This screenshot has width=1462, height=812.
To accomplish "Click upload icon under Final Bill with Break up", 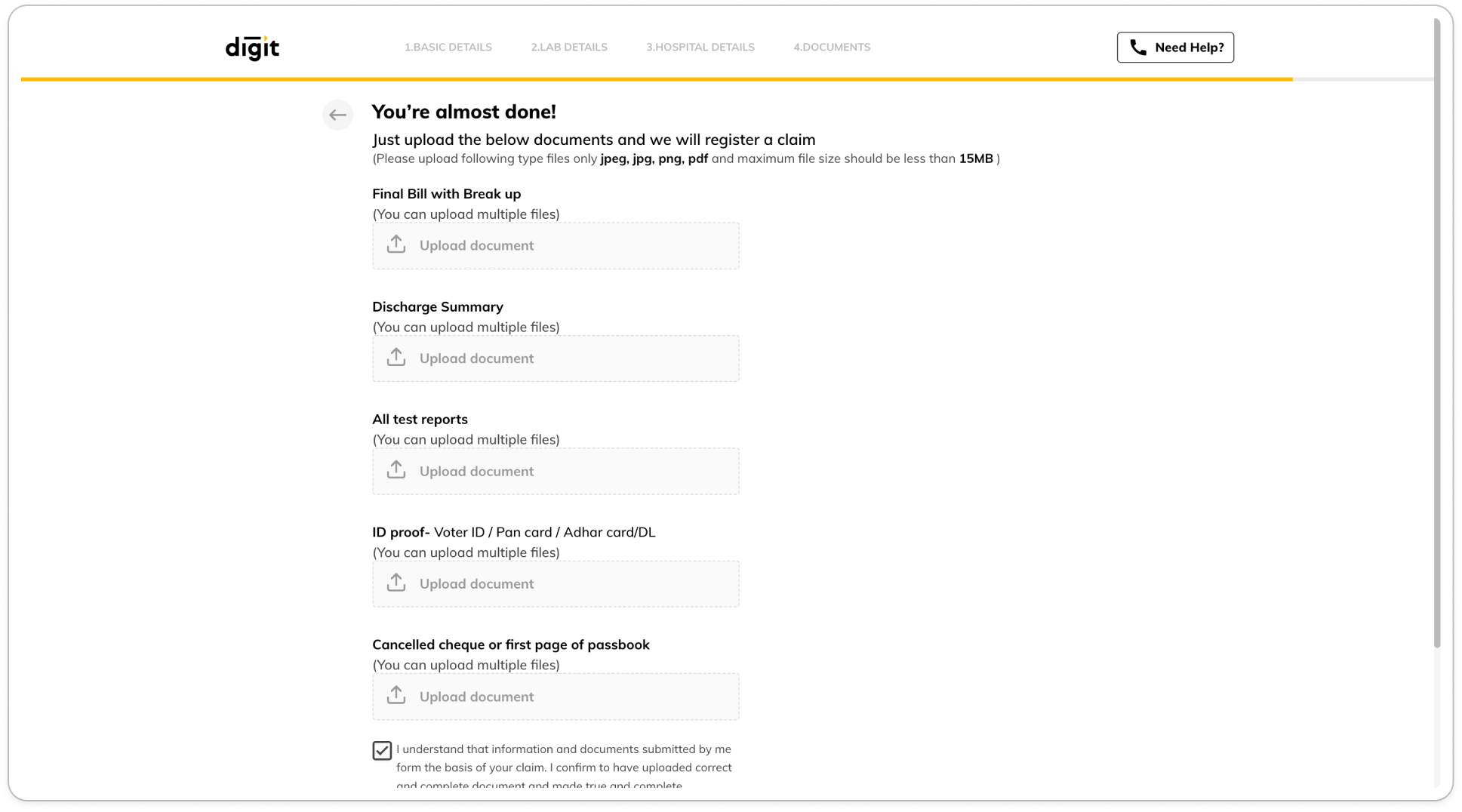I will [396, 245].
